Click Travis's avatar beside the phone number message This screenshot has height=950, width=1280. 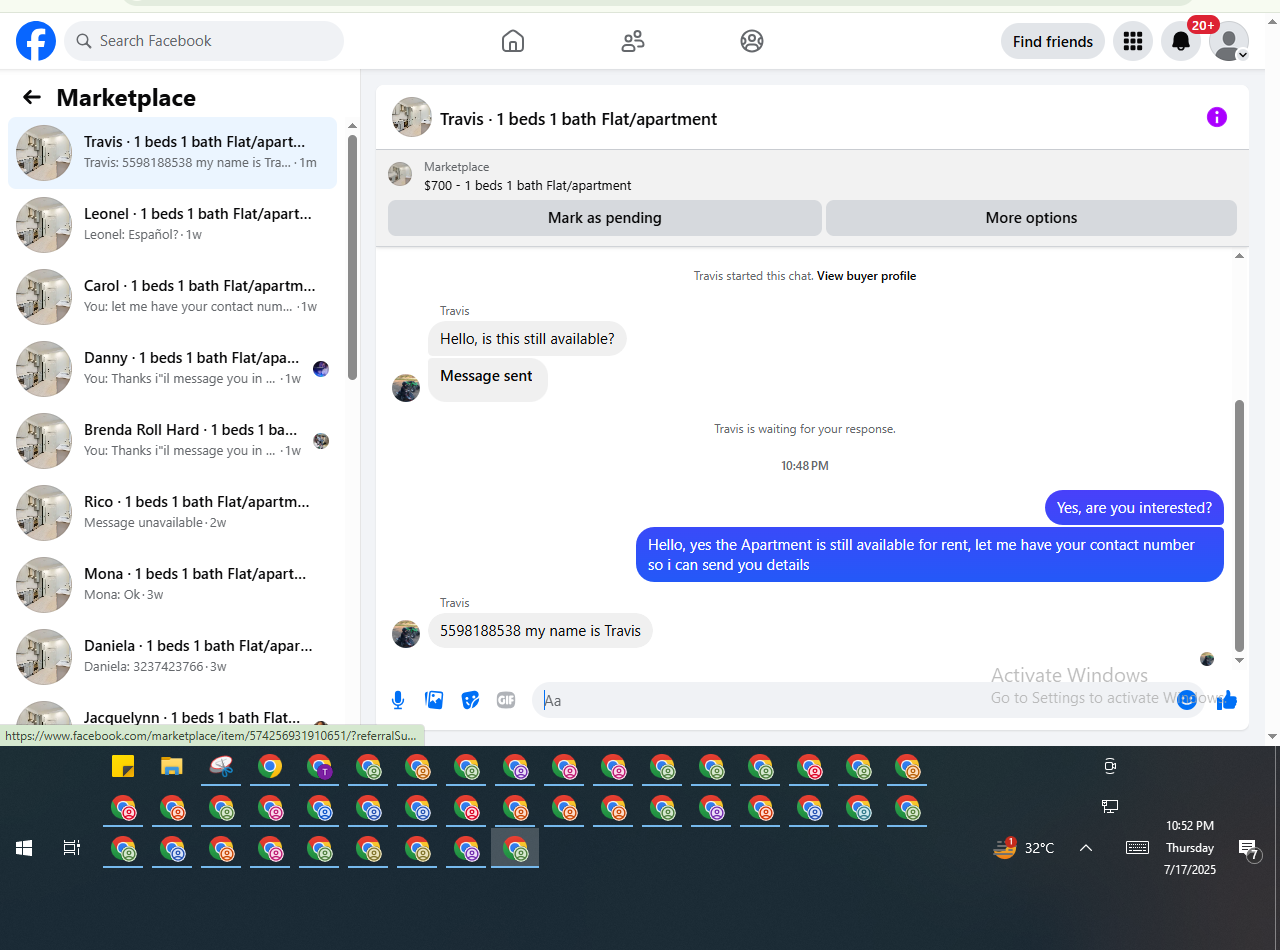(406, 634)
